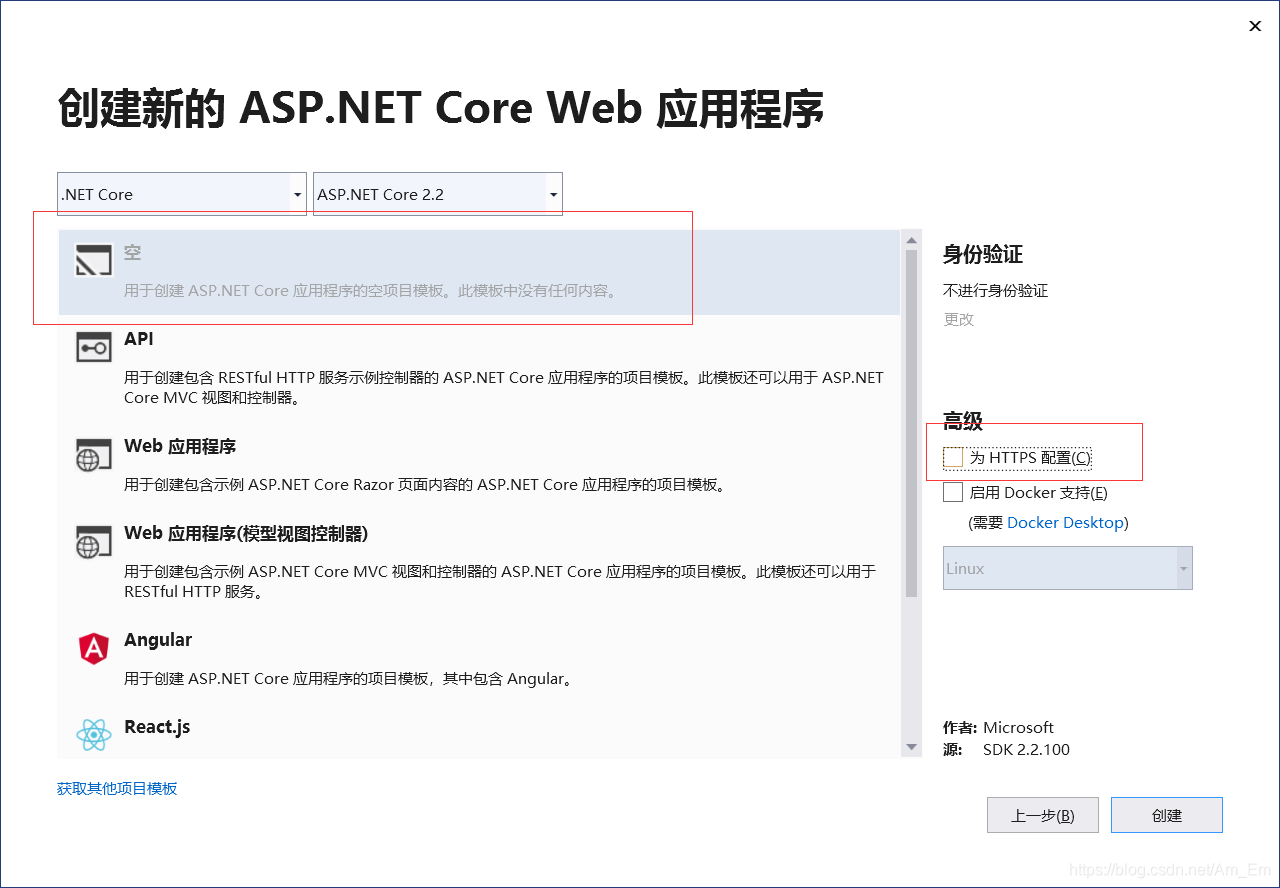Image resolution: width=1280 pixels, height=888 pixels.
Task: Click the MVC (模型视图控制器) template icon
Action: [x=94, y=541]
